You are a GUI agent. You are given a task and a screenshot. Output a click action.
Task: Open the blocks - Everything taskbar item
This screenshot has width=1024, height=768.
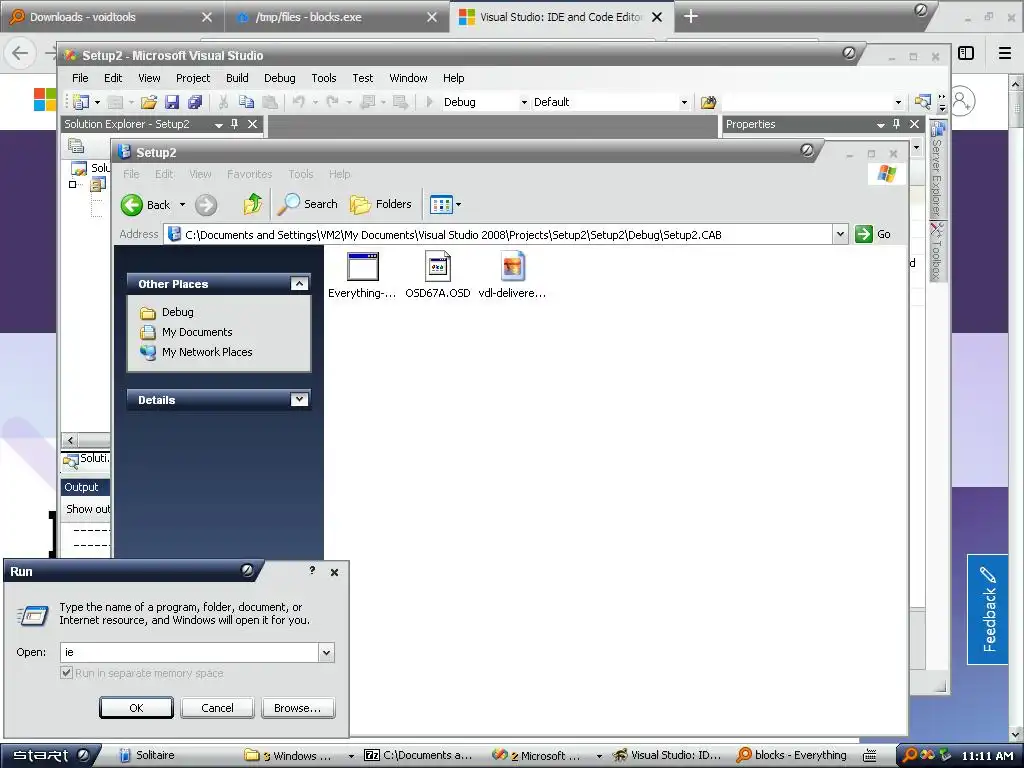pos(792,756)
